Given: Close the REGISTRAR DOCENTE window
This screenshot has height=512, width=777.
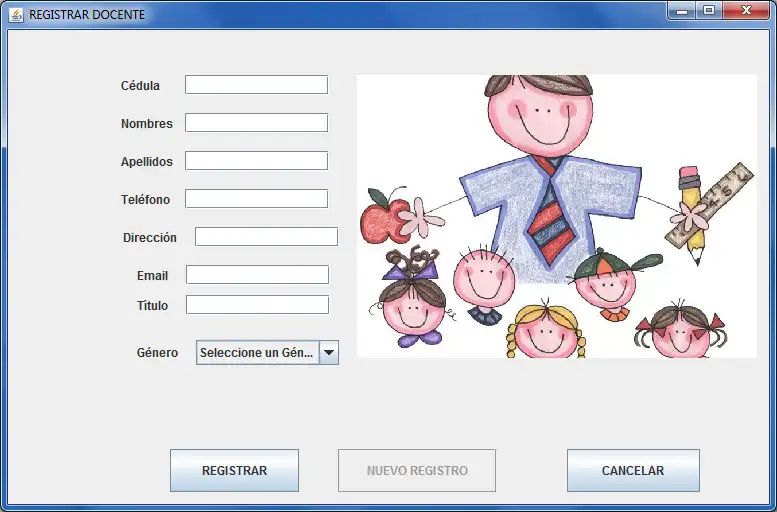Looking at the screenshot, I should pyautogui.click(x=746, y=10).
